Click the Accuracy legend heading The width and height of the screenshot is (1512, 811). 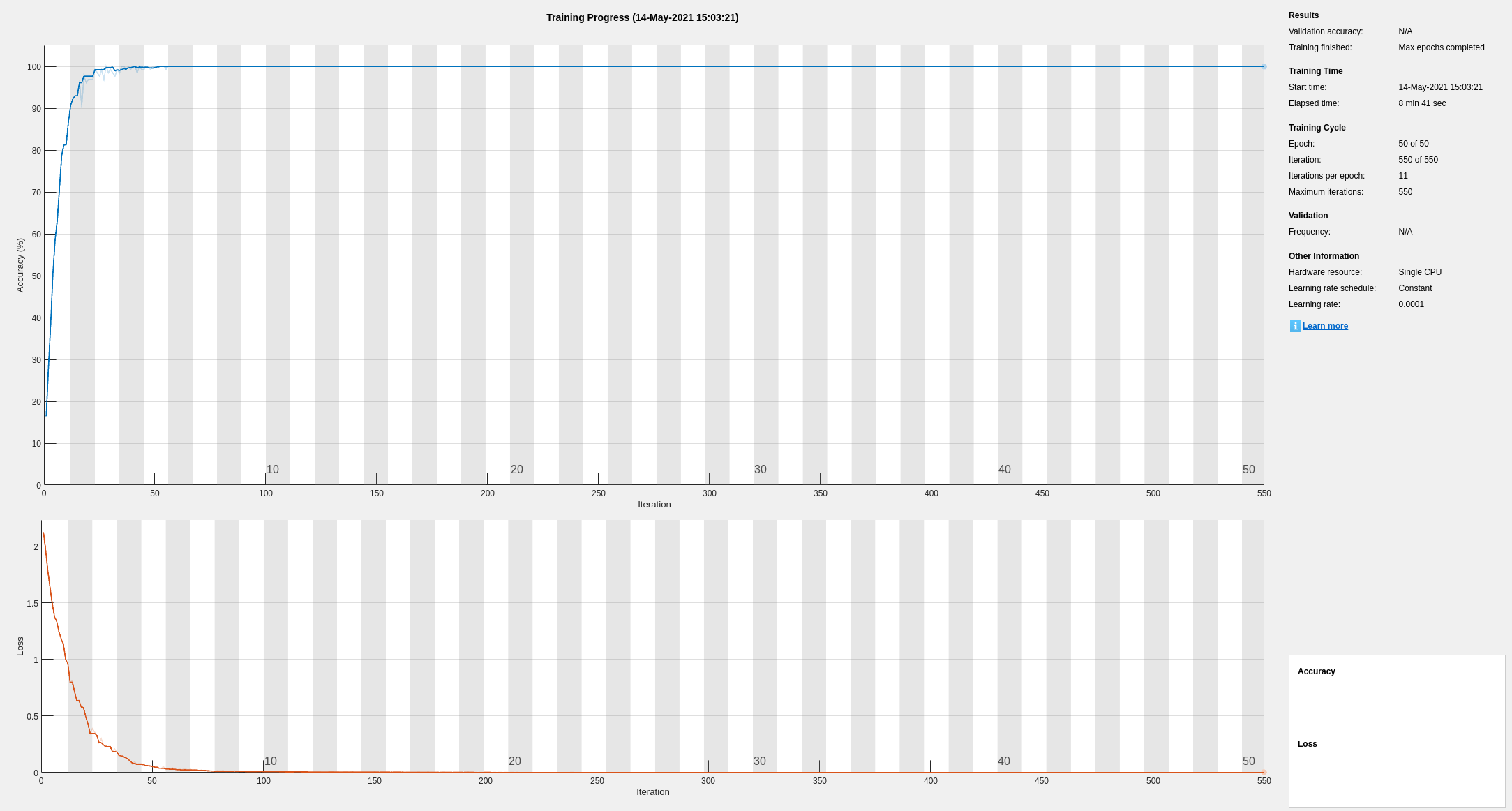click(1316, 671)
